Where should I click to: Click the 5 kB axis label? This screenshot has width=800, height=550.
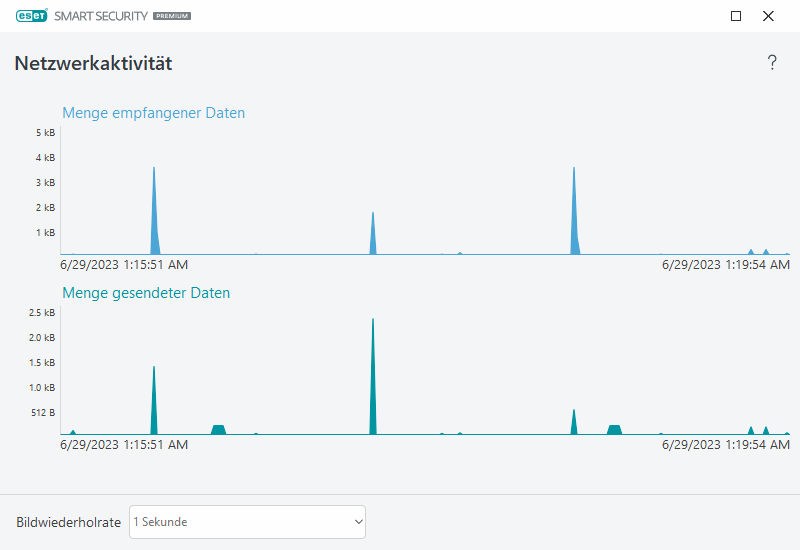[45, 133]
